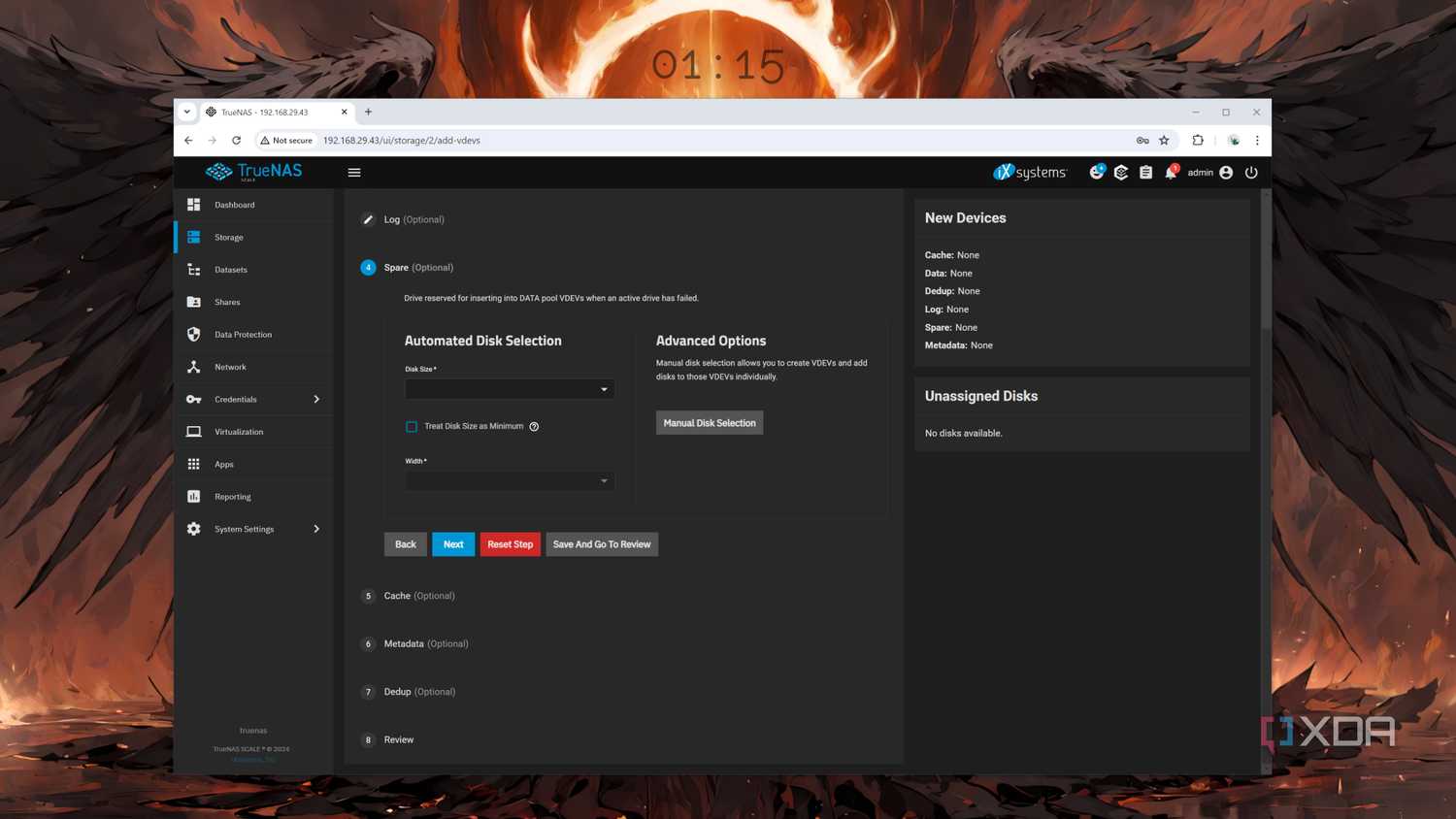Expand the Credentials submenu chevron
1456x819 pixels.
(x=316, y=399)
